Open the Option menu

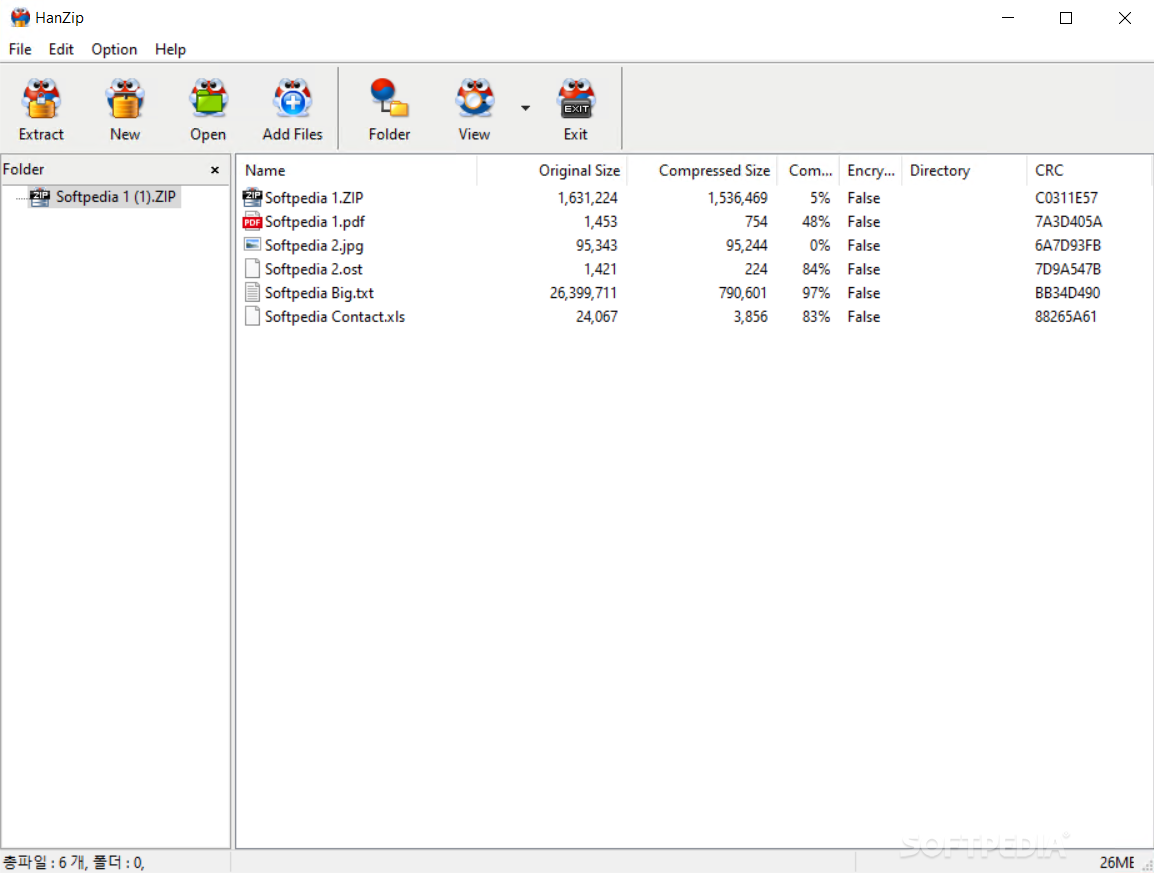114,49
